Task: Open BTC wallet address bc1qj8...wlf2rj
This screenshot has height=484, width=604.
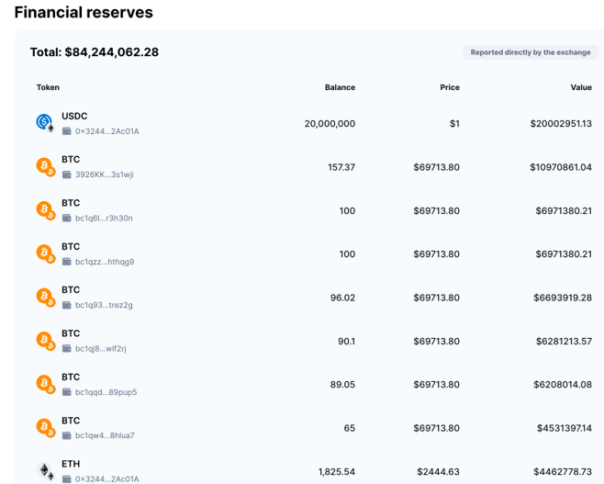Action: 101,349
